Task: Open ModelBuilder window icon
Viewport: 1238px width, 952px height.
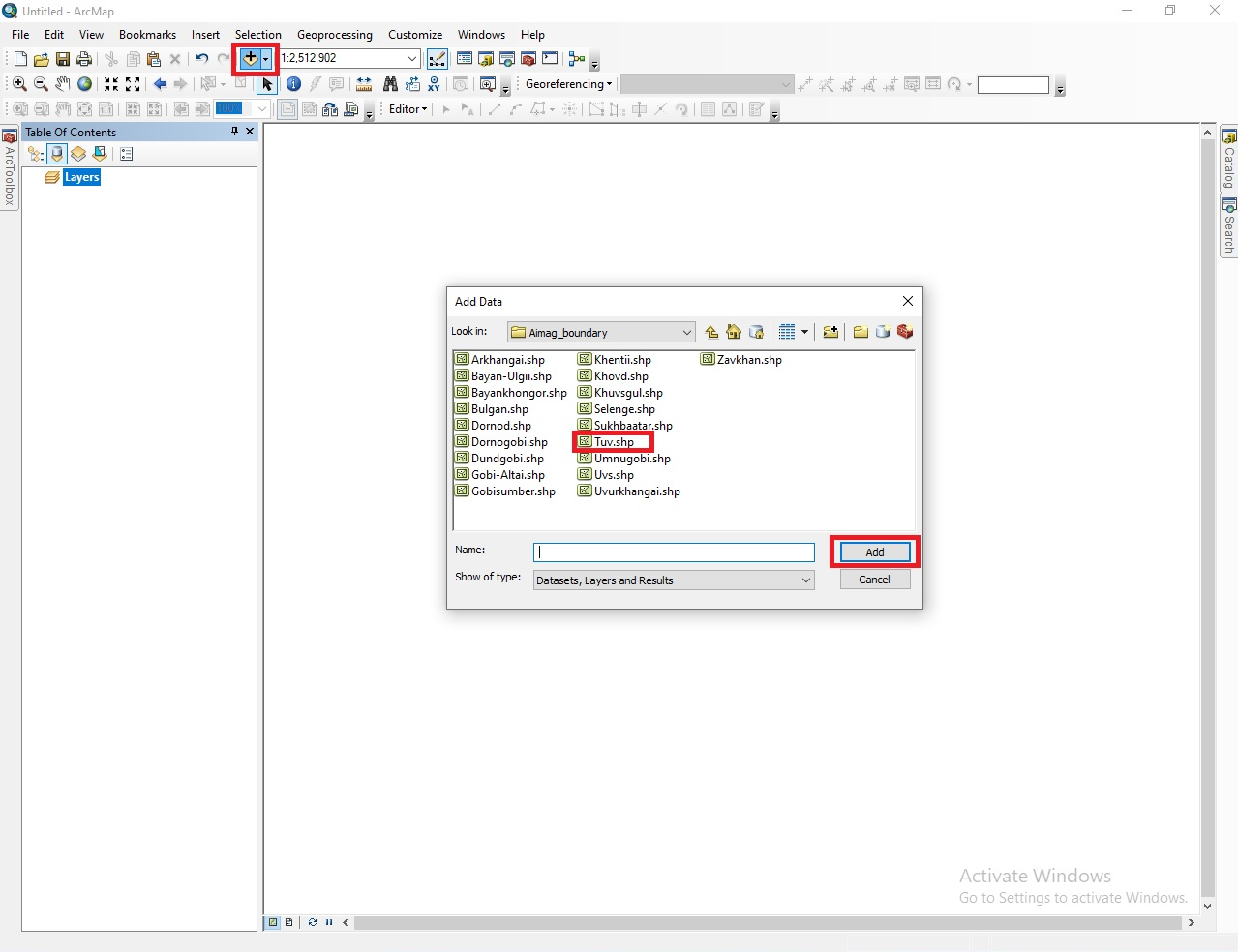Action: (577, 59)
